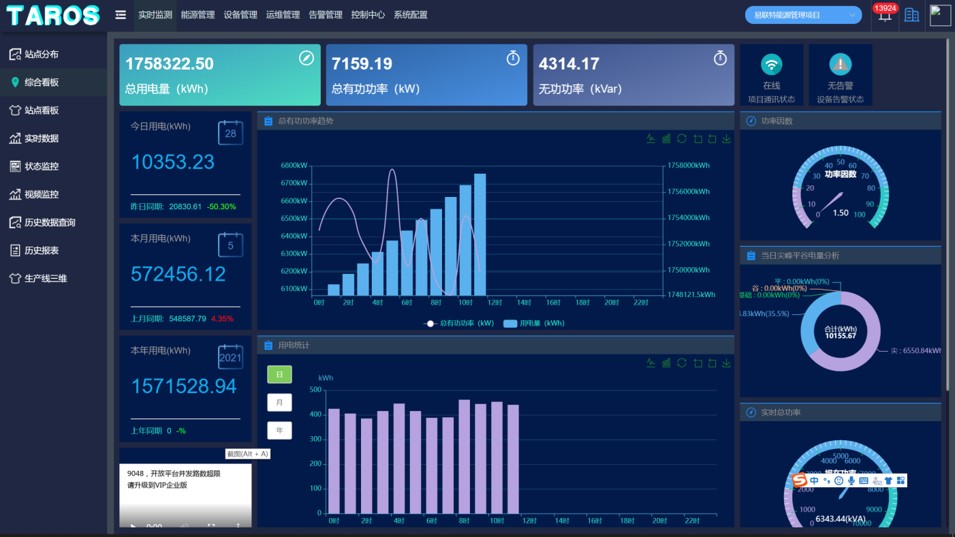Open the project selection dropdown

coord(803,15)
